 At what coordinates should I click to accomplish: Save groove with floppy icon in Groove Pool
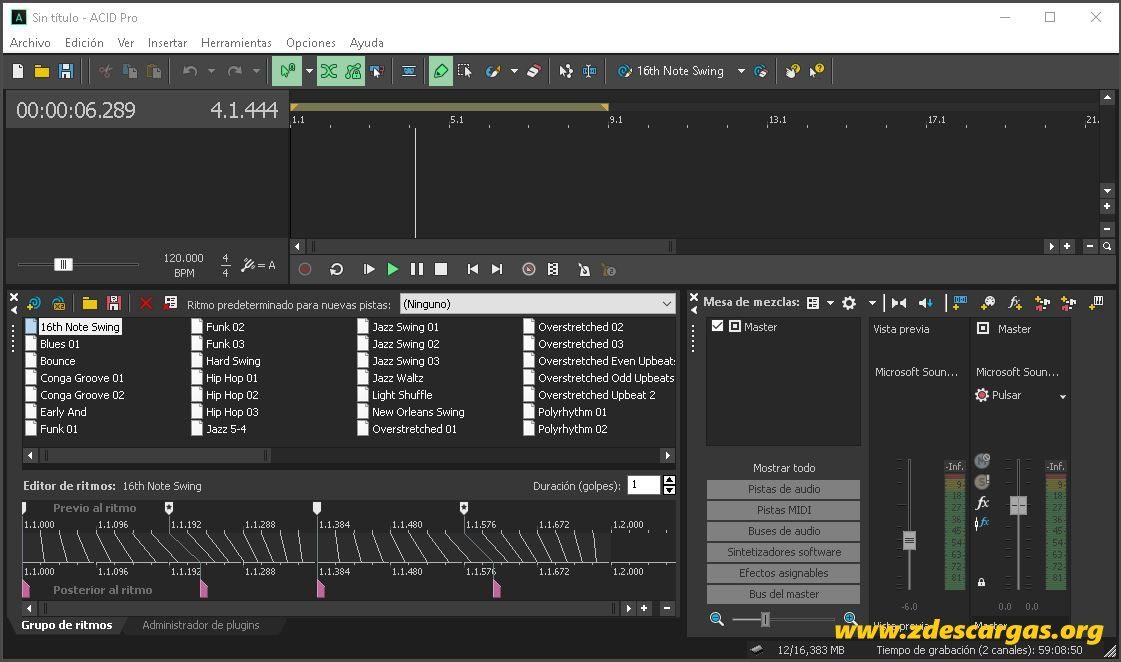114,304
